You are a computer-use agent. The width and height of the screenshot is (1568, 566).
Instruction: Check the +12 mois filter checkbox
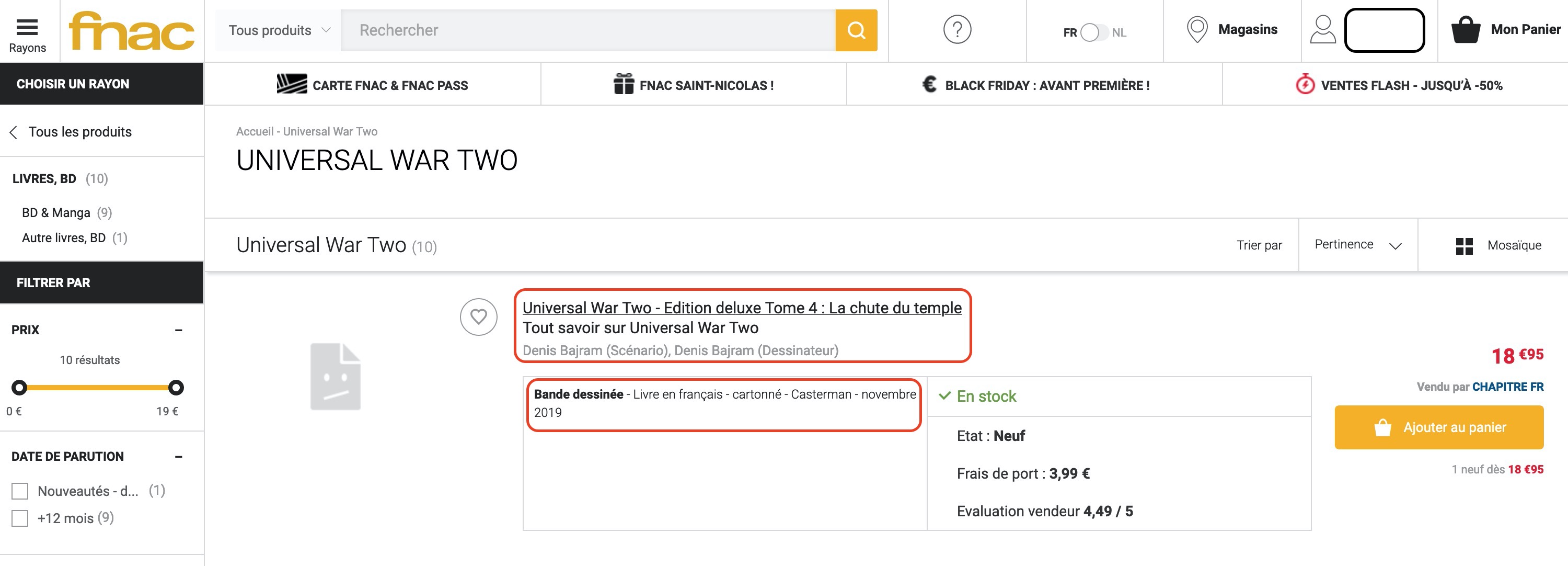tap(20, 518)
